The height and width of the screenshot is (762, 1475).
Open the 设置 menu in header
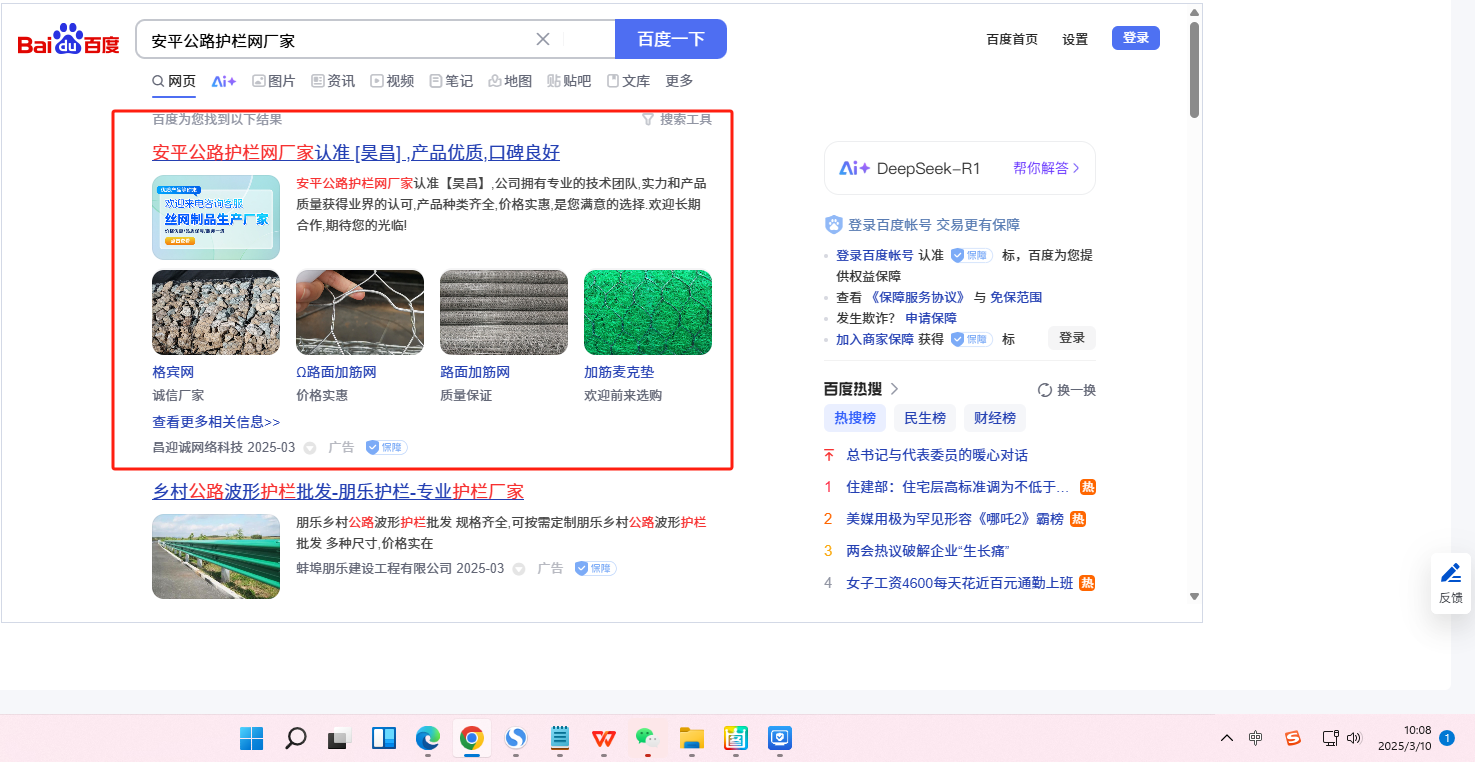point(1075,39)
